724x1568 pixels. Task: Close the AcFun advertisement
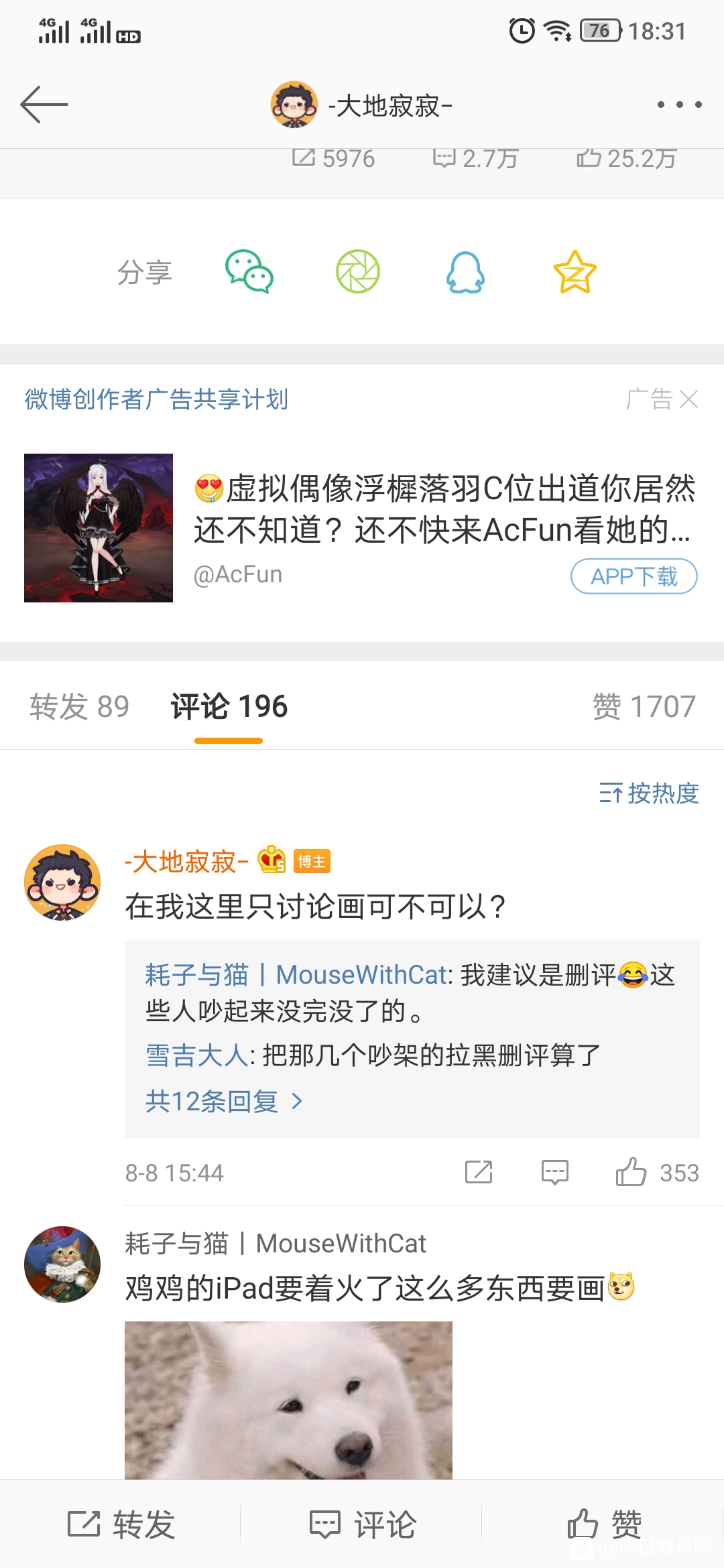point(688,399)
